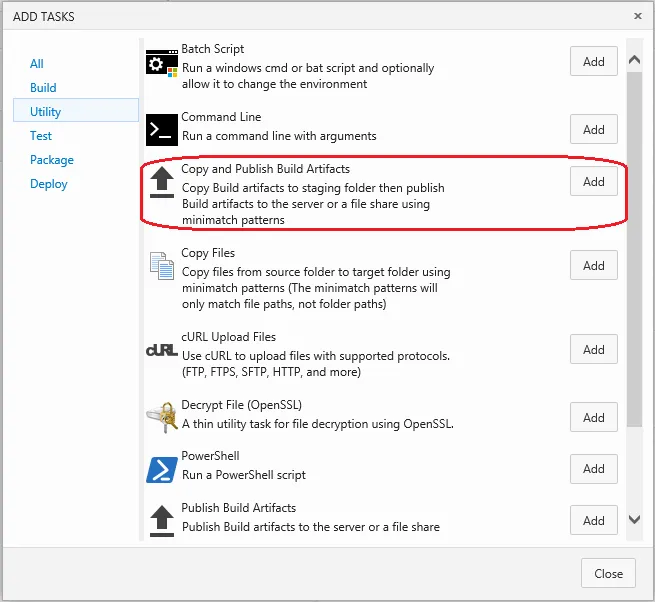Click the Copy and Publish Build Artifacts upload icon
This screenshot has height=602, width=655.
coord(162,182)
